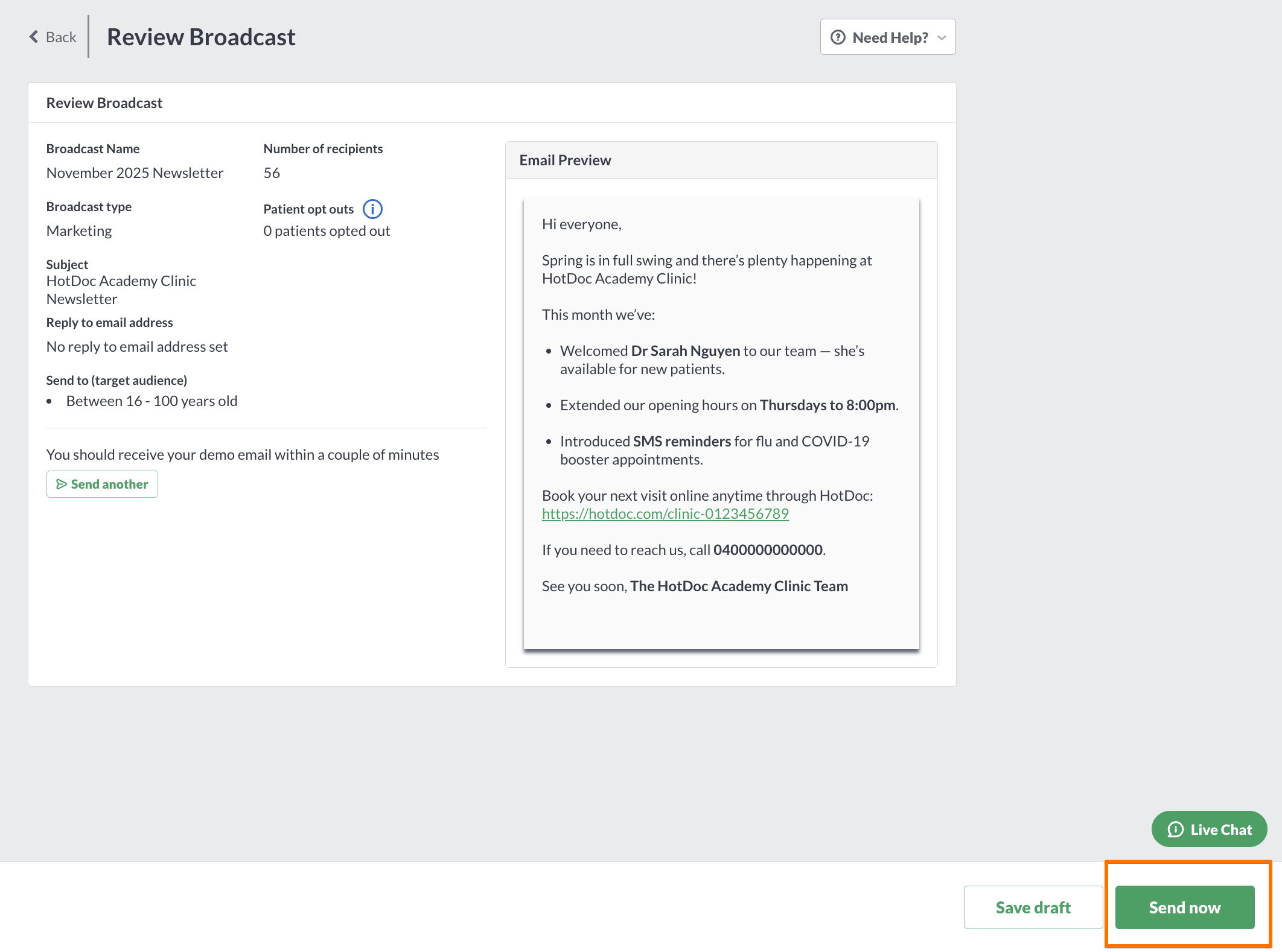
Task: Open the hotdoc.com clinic booking link
Action: (x=665, y=514)
